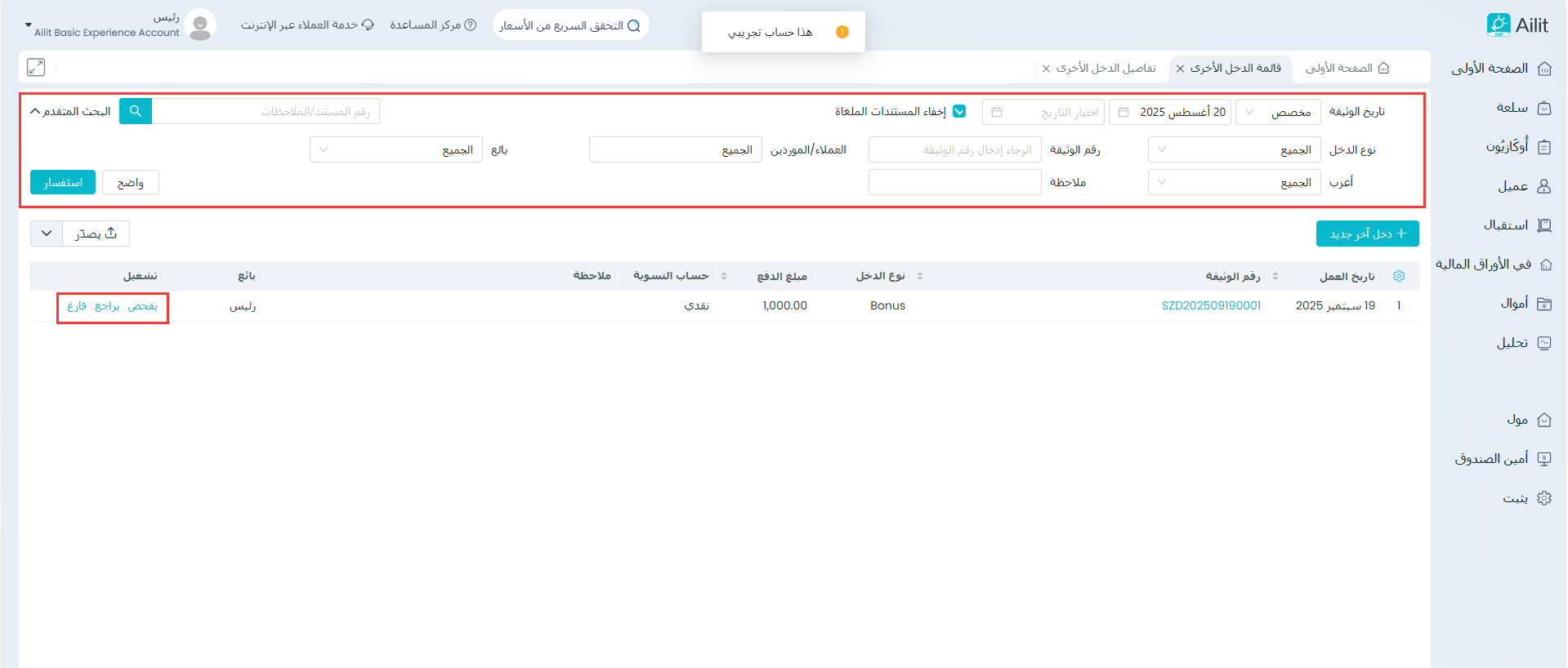Click the fullscreen expand icon

(x=36, y=68)
